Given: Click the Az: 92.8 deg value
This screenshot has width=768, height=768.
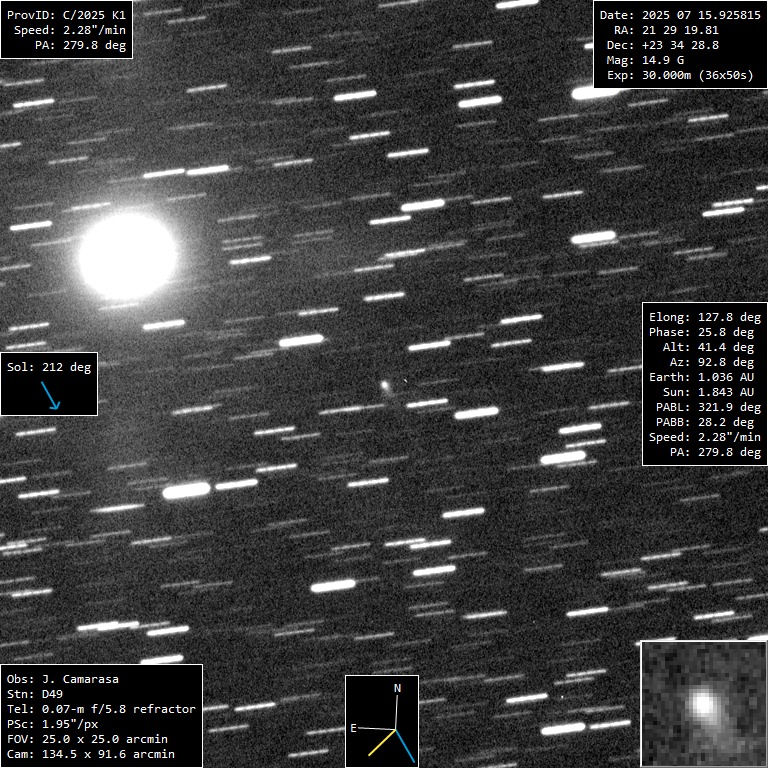Looking at the screenshot, I should click(x=712, y=362).
